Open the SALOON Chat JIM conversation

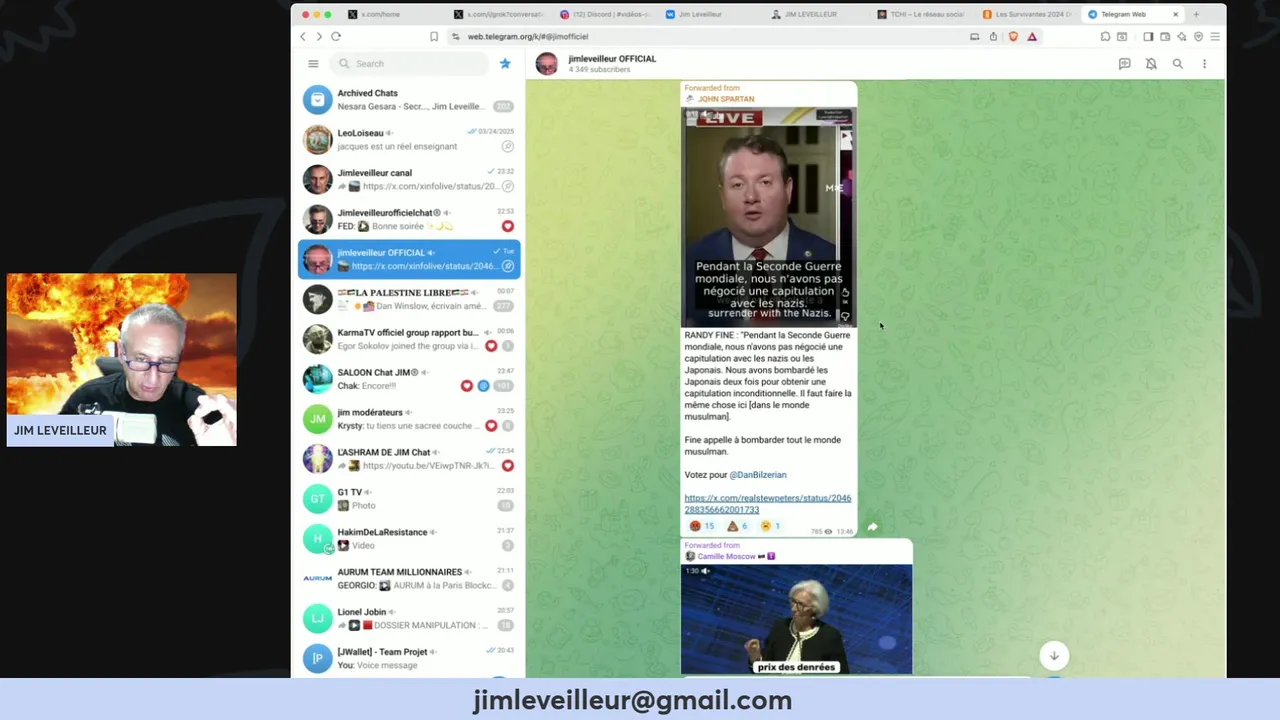click(409, 379)
